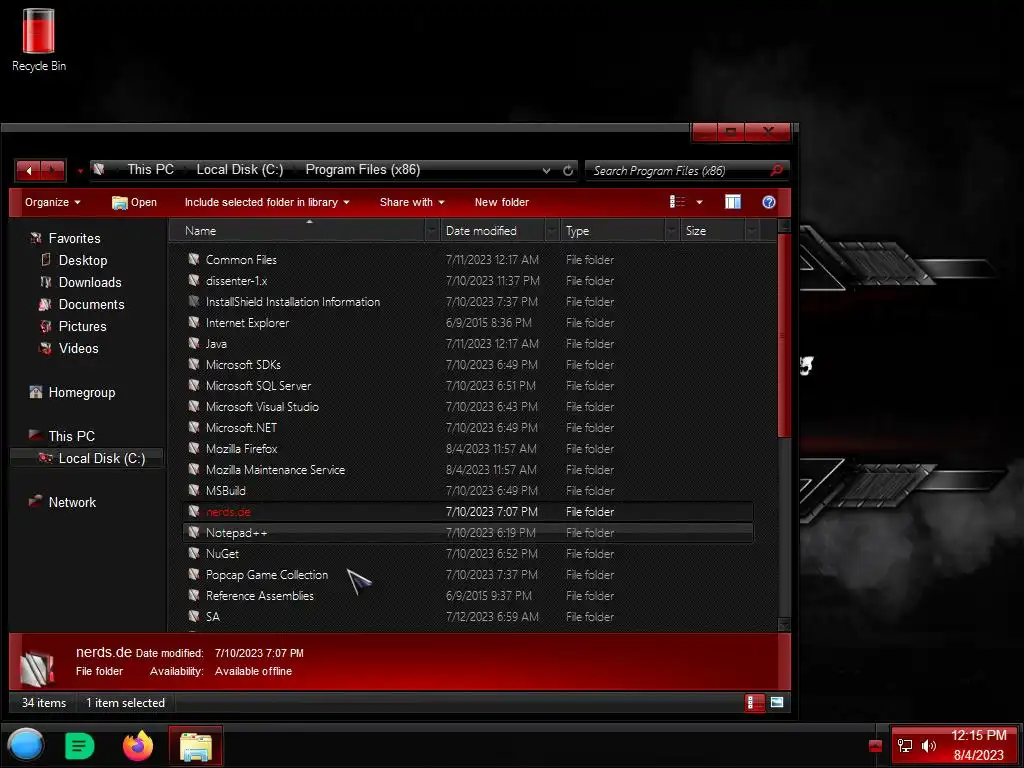Go forward with the Forward arrow
The height and width of the screenshot is (768, 1024).
pos(53,170)
